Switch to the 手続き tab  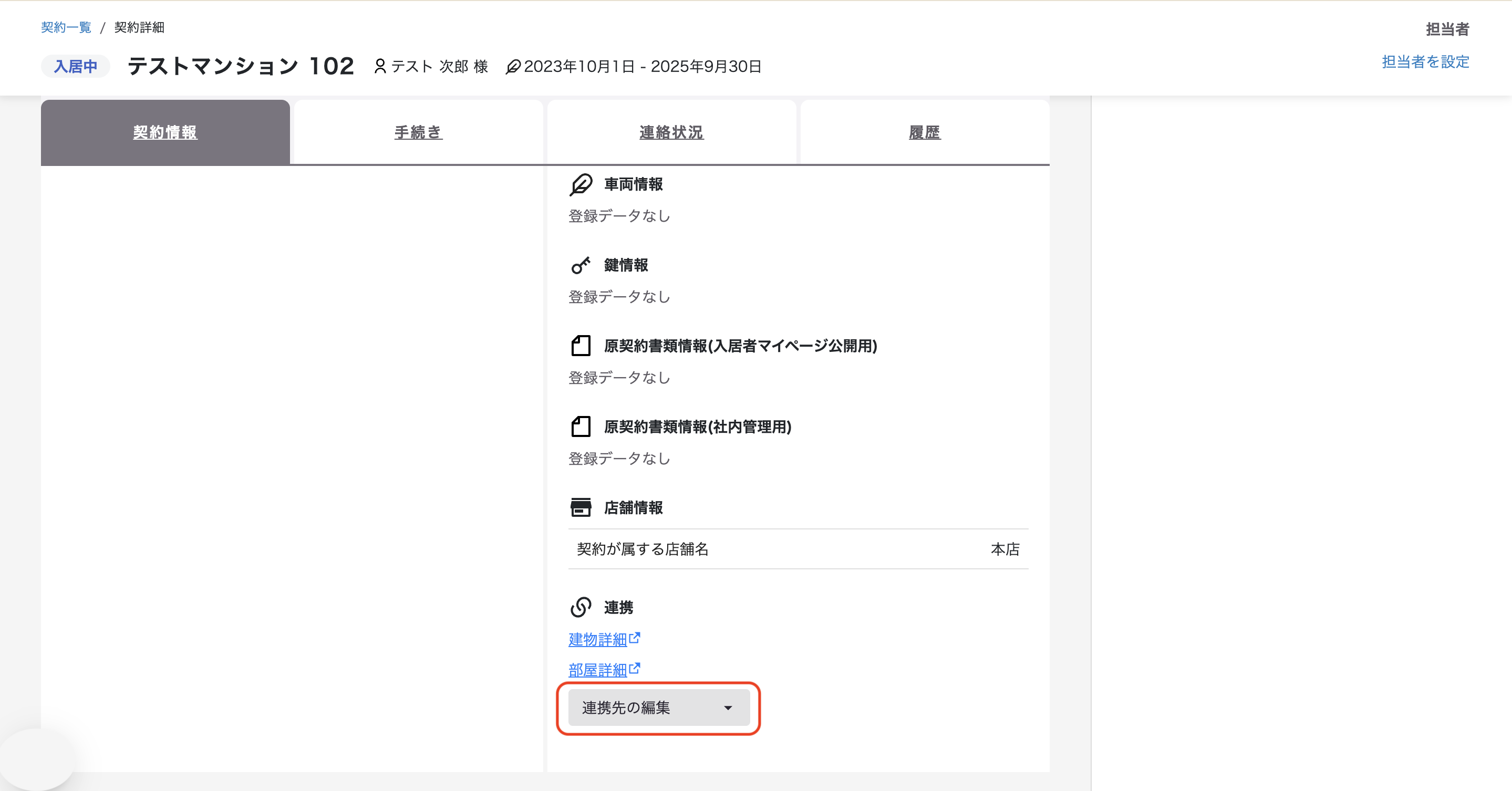point(419,132)
